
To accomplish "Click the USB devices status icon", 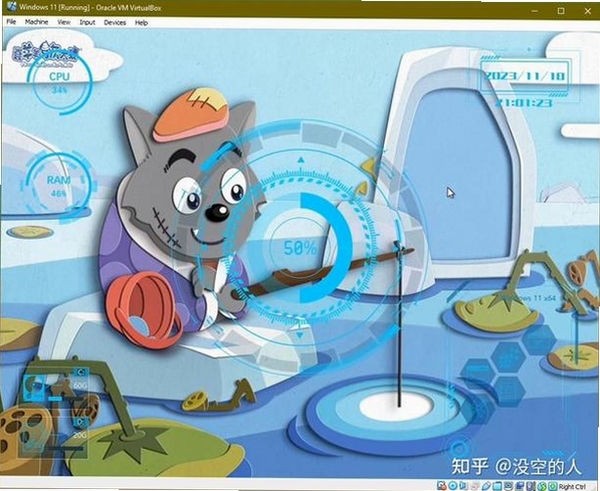I will click(x=486, y=486).
